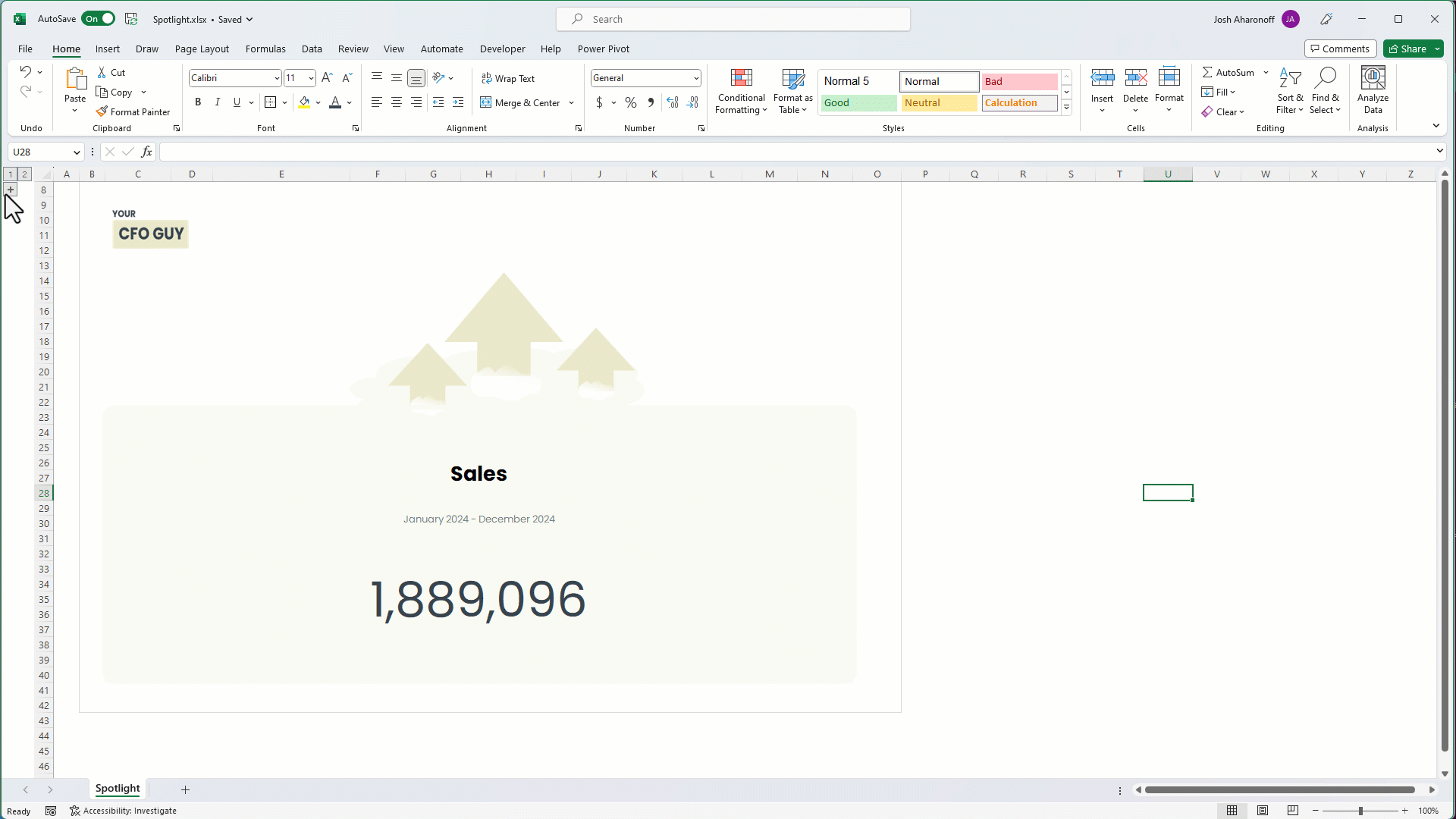Expand the Number format dropdown
Viewport: 1456px width, 819px height.
696,78
